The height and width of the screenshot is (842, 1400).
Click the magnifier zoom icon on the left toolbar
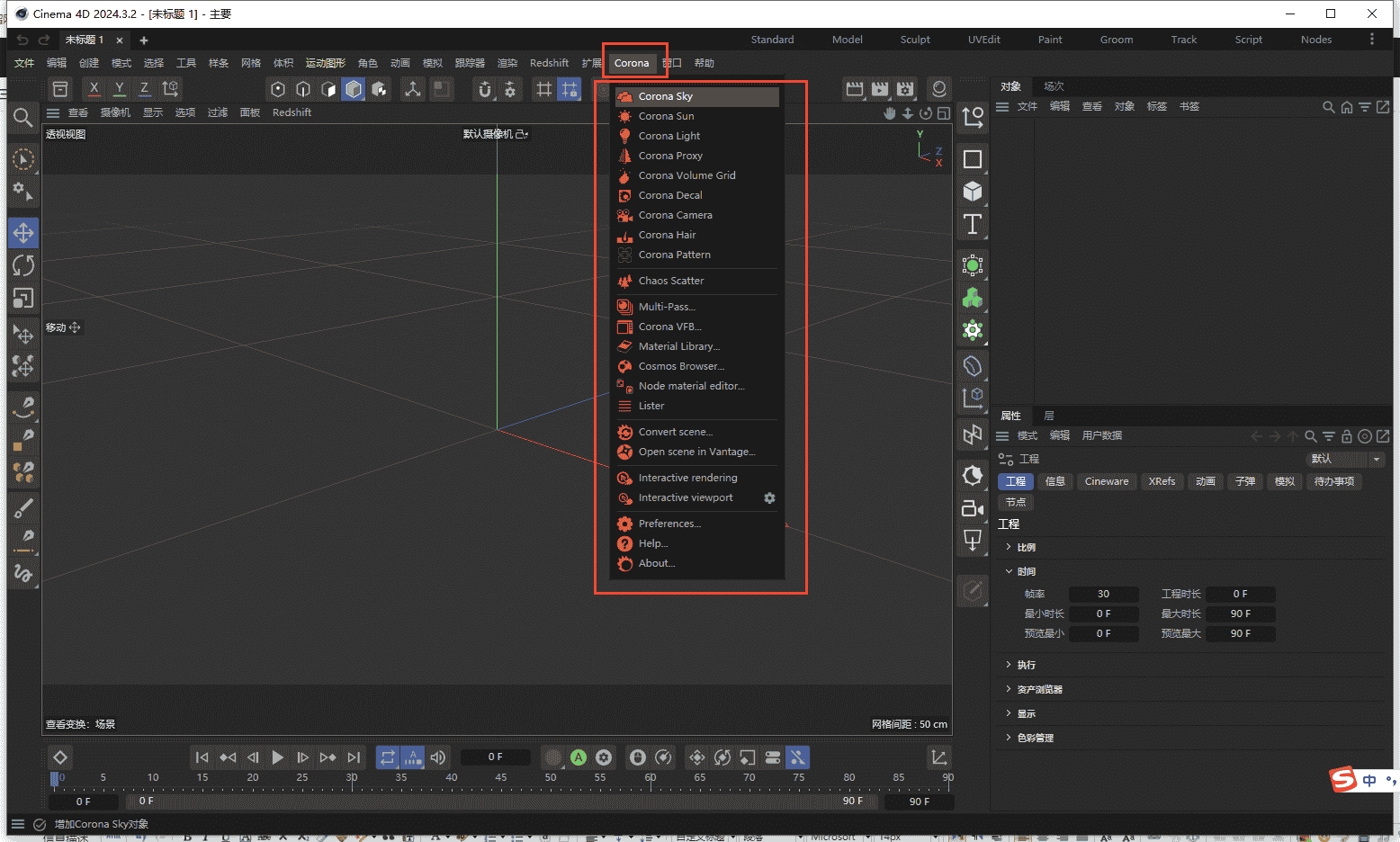click(x=23, y=118)
